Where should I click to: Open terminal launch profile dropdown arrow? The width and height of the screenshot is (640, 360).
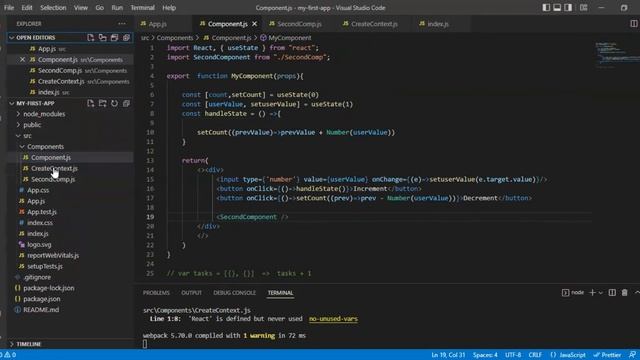click(600, 293)
